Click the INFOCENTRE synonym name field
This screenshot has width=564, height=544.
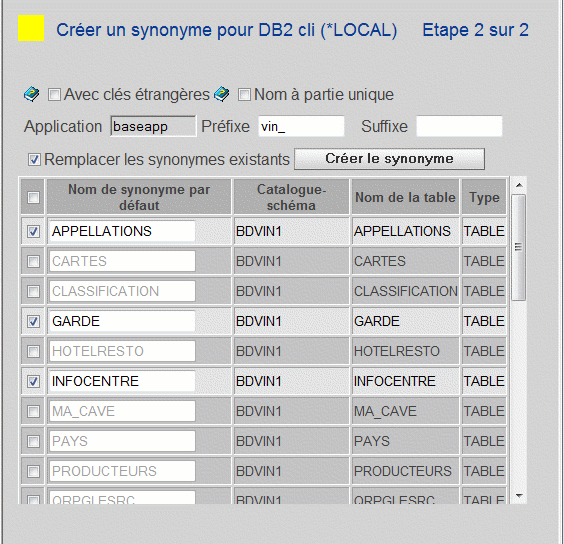click(122, 381)
